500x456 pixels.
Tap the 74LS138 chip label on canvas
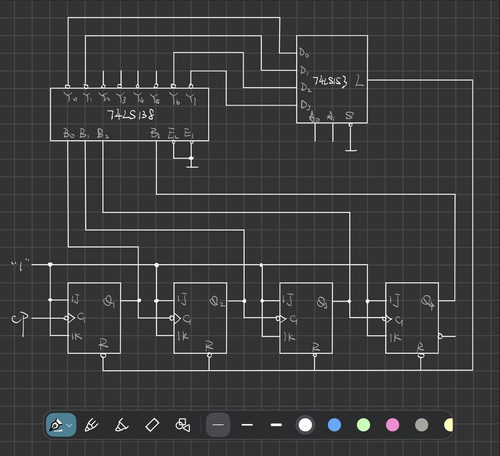(131, 115)
